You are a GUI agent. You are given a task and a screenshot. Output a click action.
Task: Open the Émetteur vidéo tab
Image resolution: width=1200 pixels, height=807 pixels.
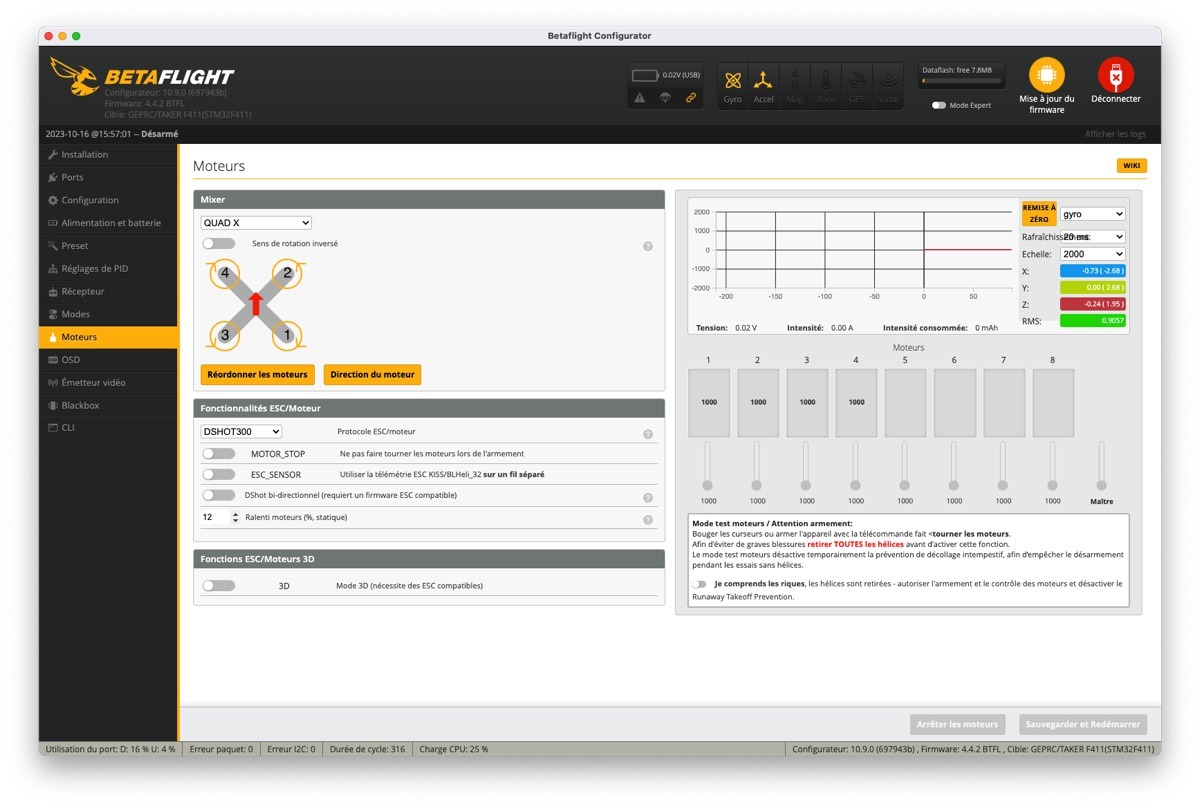pos(108,382)
